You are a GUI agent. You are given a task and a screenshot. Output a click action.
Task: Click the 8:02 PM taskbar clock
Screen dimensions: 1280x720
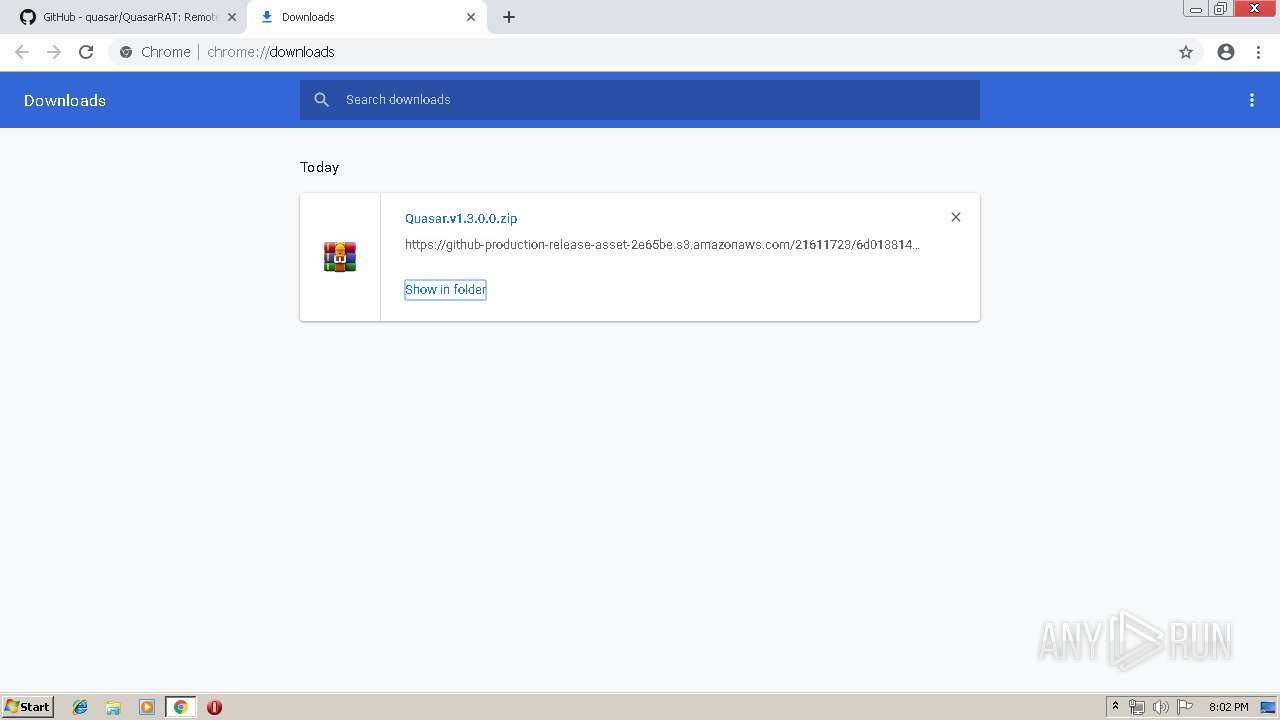[1229, 707]
